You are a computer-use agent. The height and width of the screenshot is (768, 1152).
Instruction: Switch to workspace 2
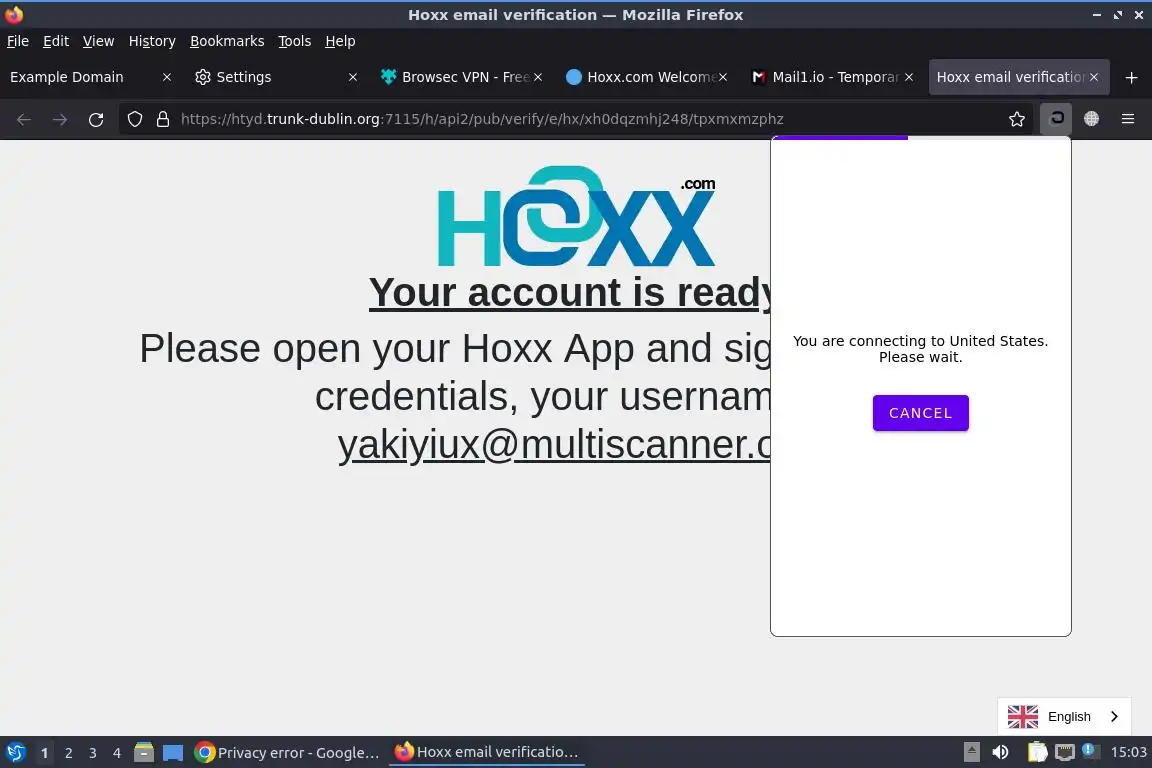point(68,753)
